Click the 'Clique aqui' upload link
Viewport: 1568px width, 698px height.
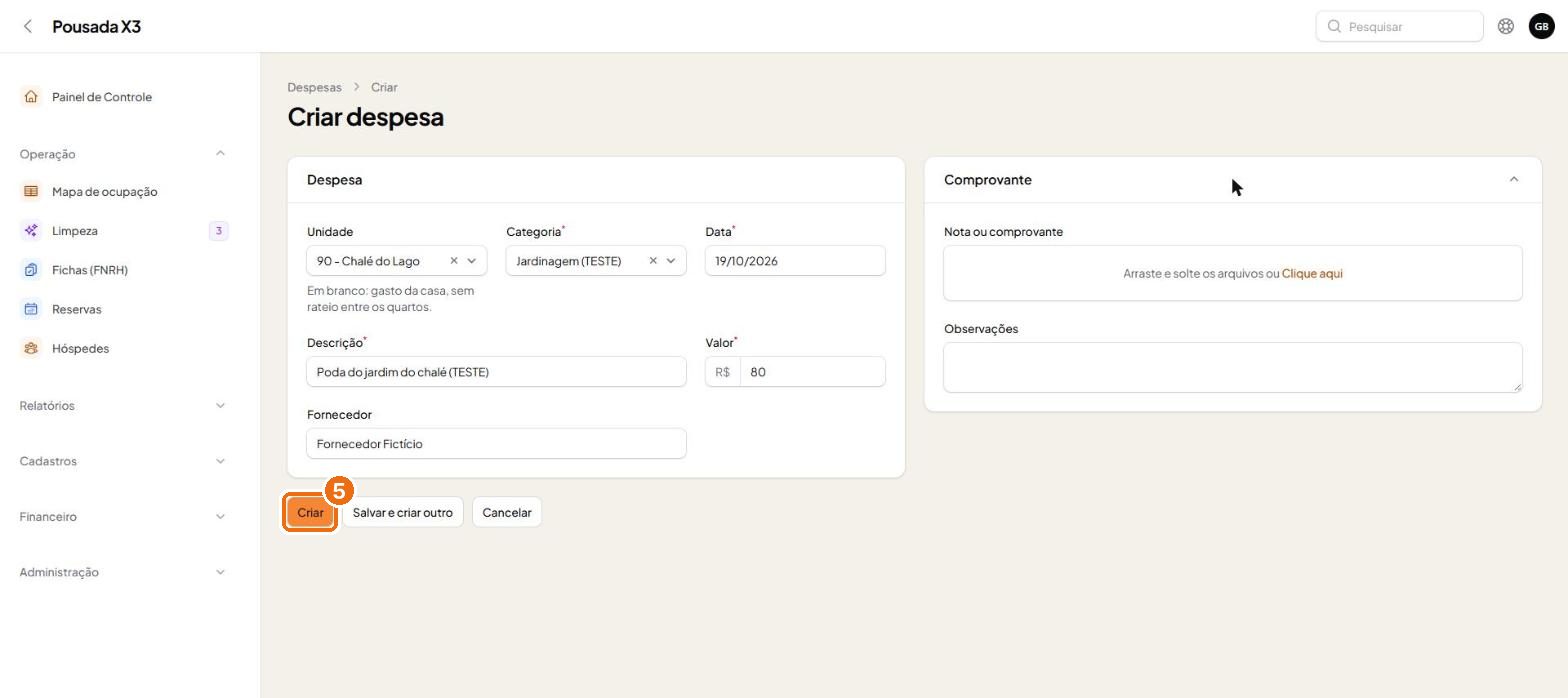tap(1312, 273)
